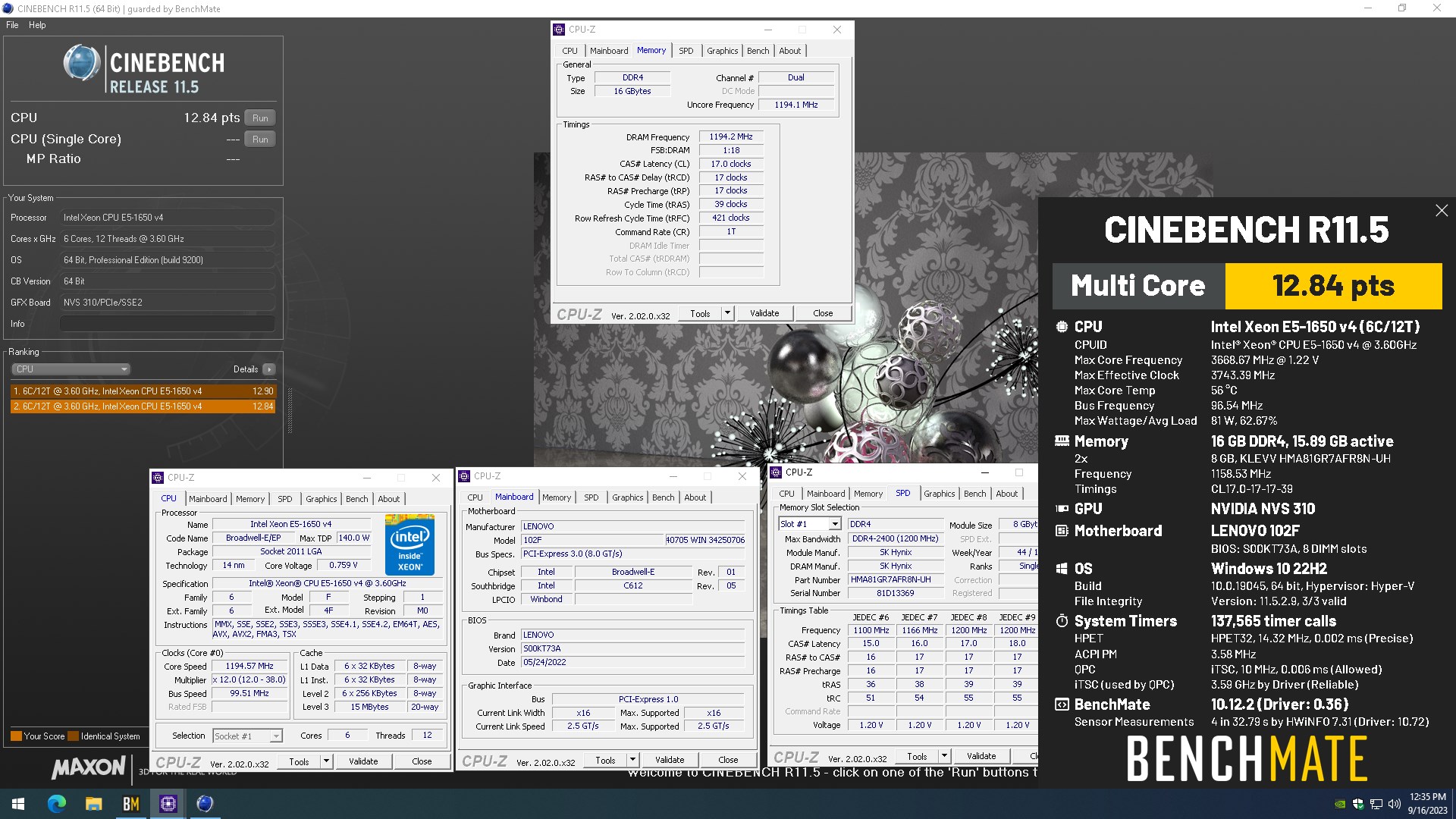
Task: Click Tools in CPU-Z Mainboard window
Action: pyautogui.click(x=605, y=760)
